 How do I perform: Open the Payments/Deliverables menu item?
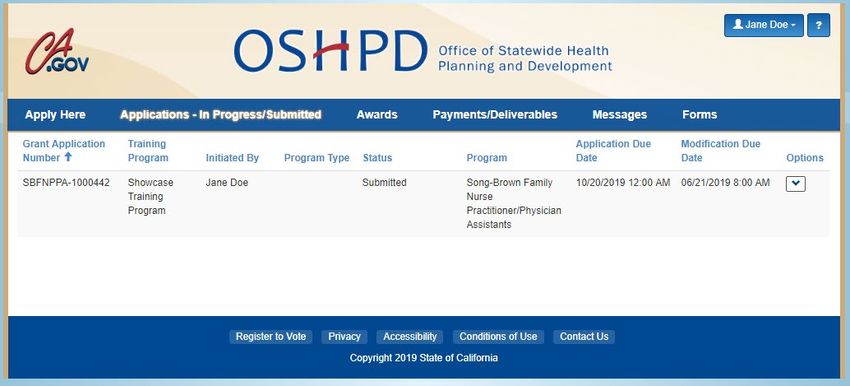[495, 115]
